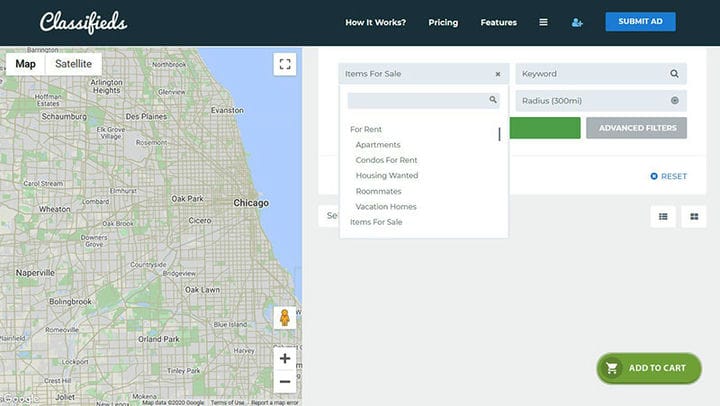Choose Vacation Homes in category list
The image size is (720, 406).
tap(386, 207)
